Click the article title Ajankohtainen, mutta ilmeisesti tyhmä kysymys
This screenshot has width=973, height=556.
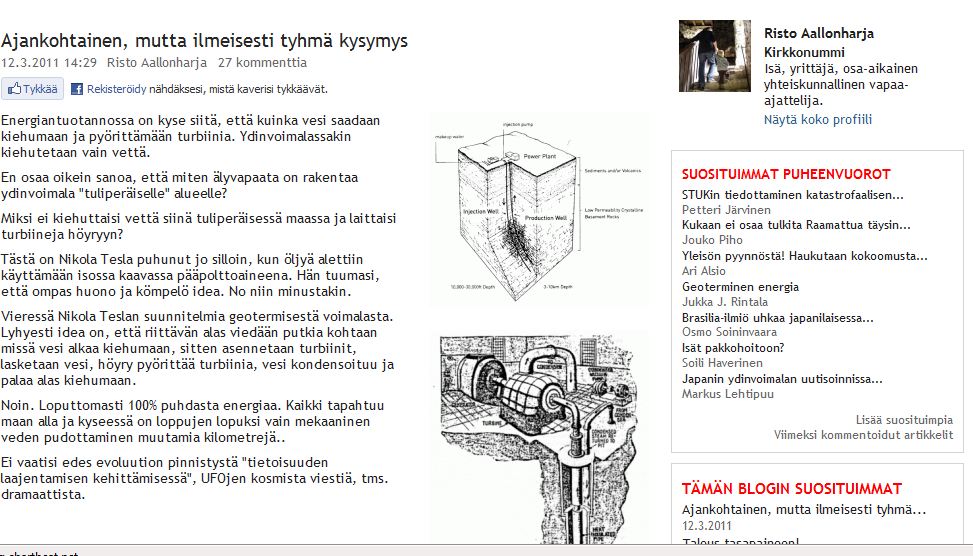(204, 41)
